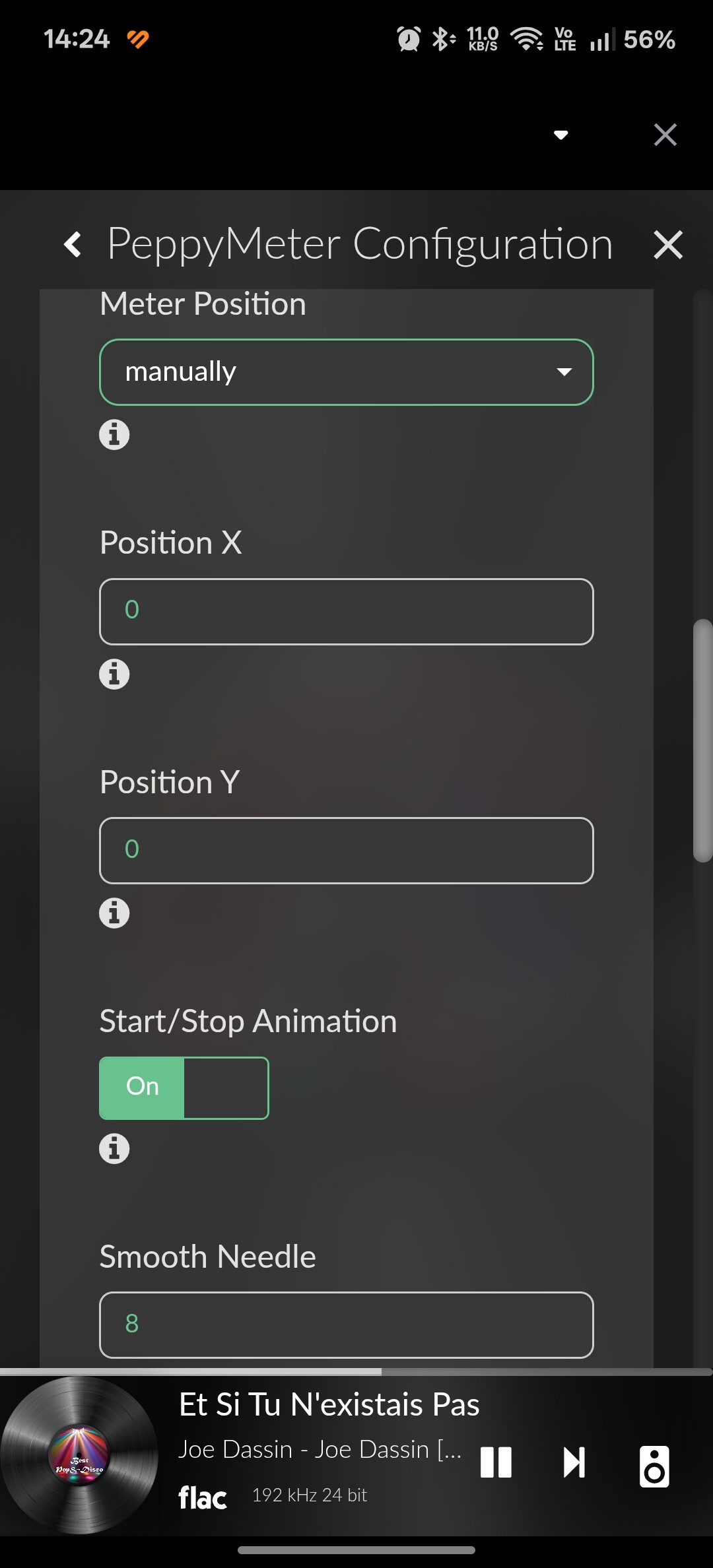Show info for Start/Stop Animation setting
The height and width of the screenshot is (1568, 713).
click(x=114, y=1149)
